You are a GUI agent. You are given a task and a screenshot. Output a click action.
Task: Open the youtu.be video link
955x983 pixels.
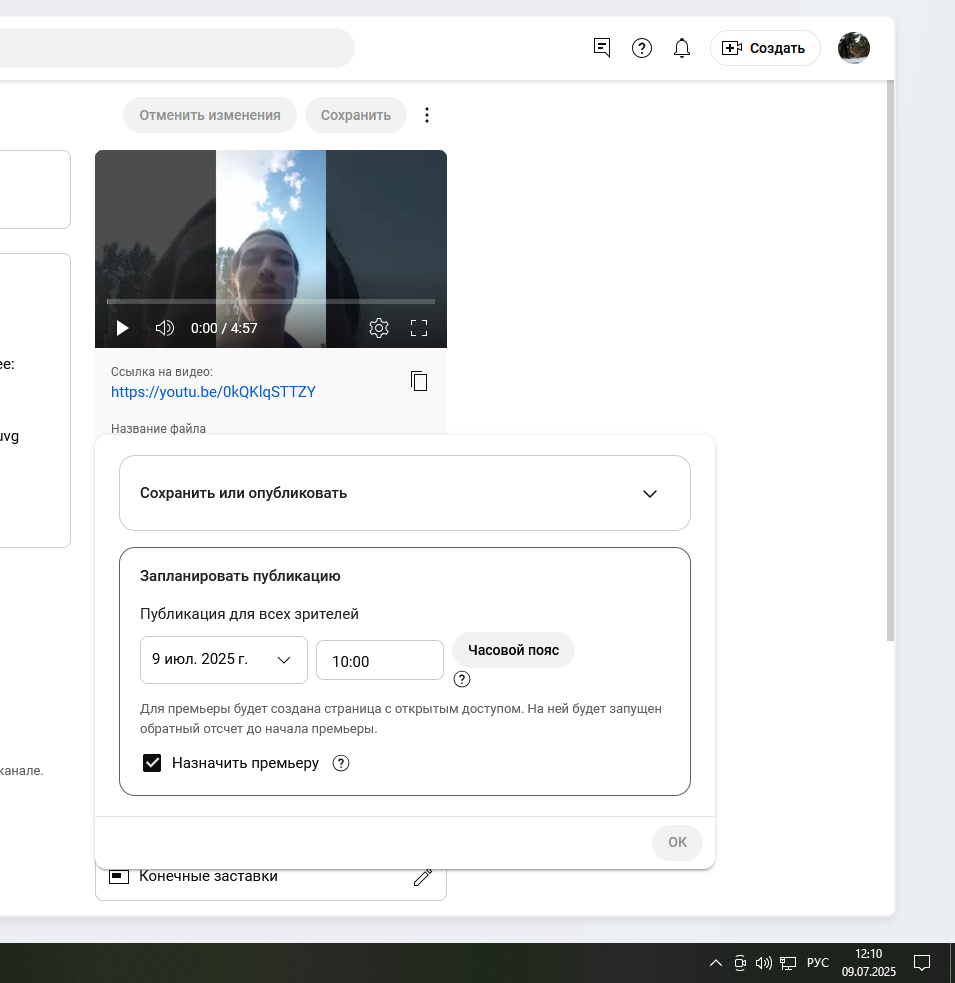pos(212,391)
